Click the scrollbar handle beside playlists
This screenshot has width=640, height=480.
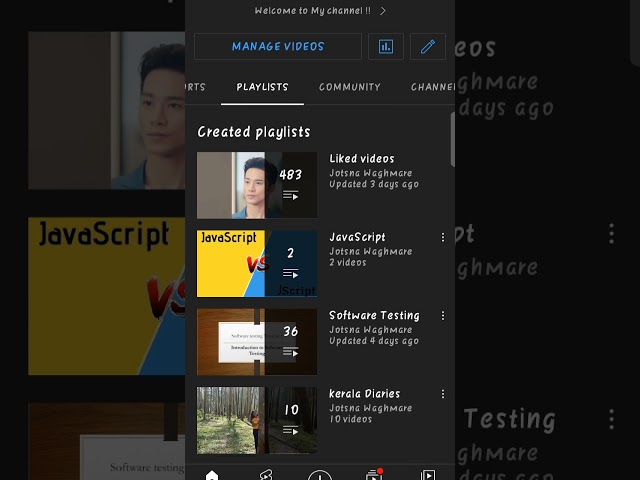click(453, 140)
